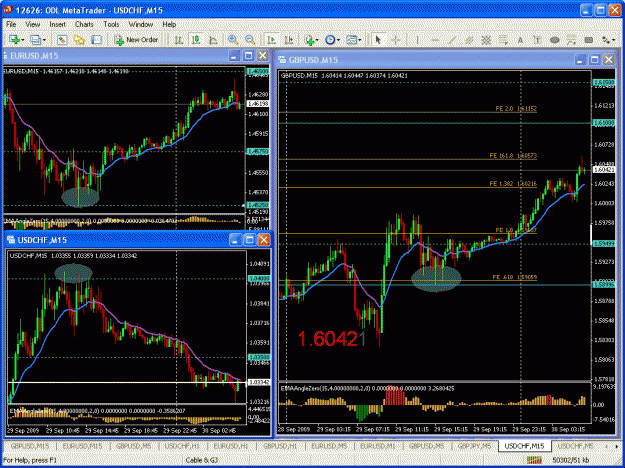Open the Charts menu
This screenshot has height=468, width=625.
(x=84, y=24)
